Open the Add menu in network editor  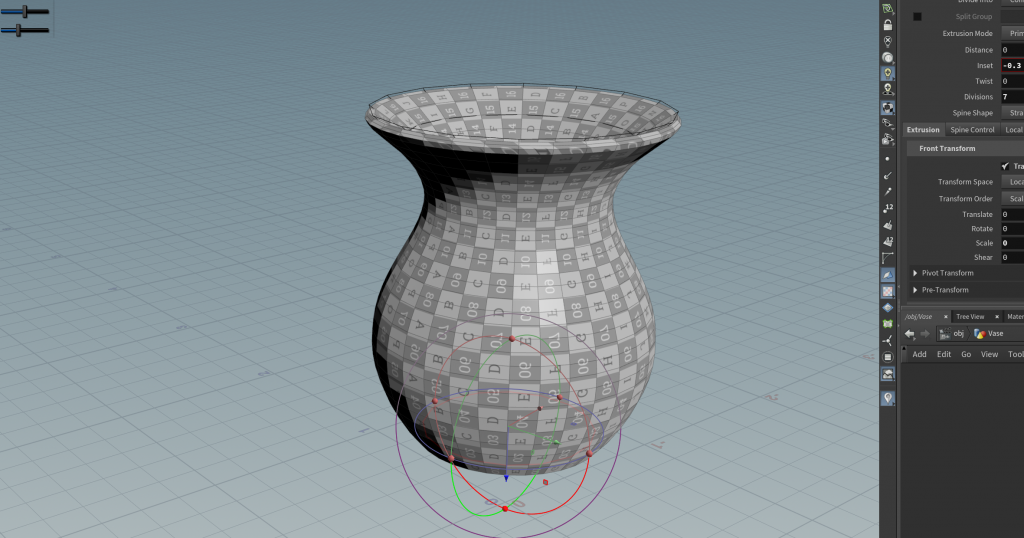919,354
